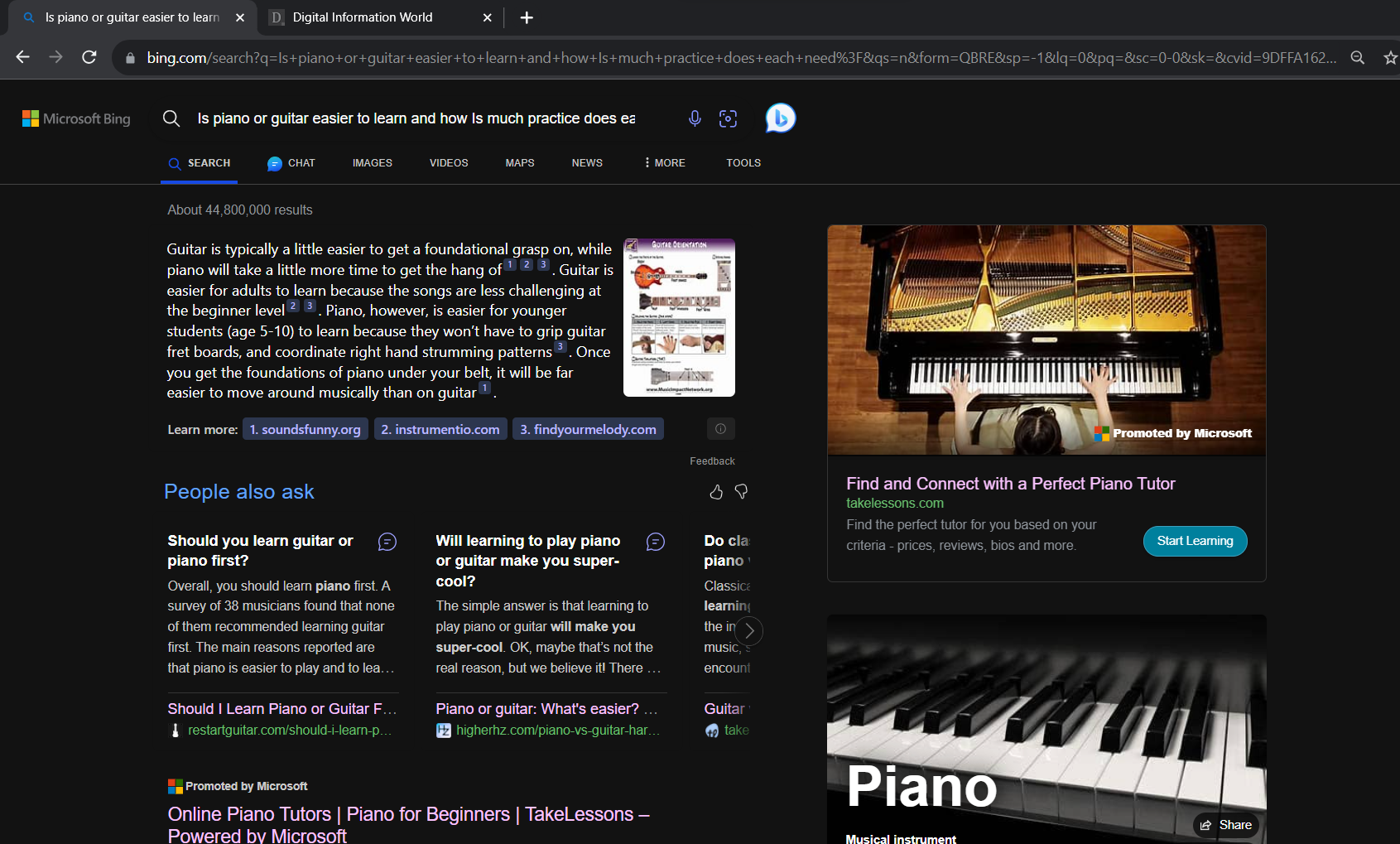Click the info icon beside Learn more
The width and height of the screenshot is (1400, 844).
(x=720, y=429)
